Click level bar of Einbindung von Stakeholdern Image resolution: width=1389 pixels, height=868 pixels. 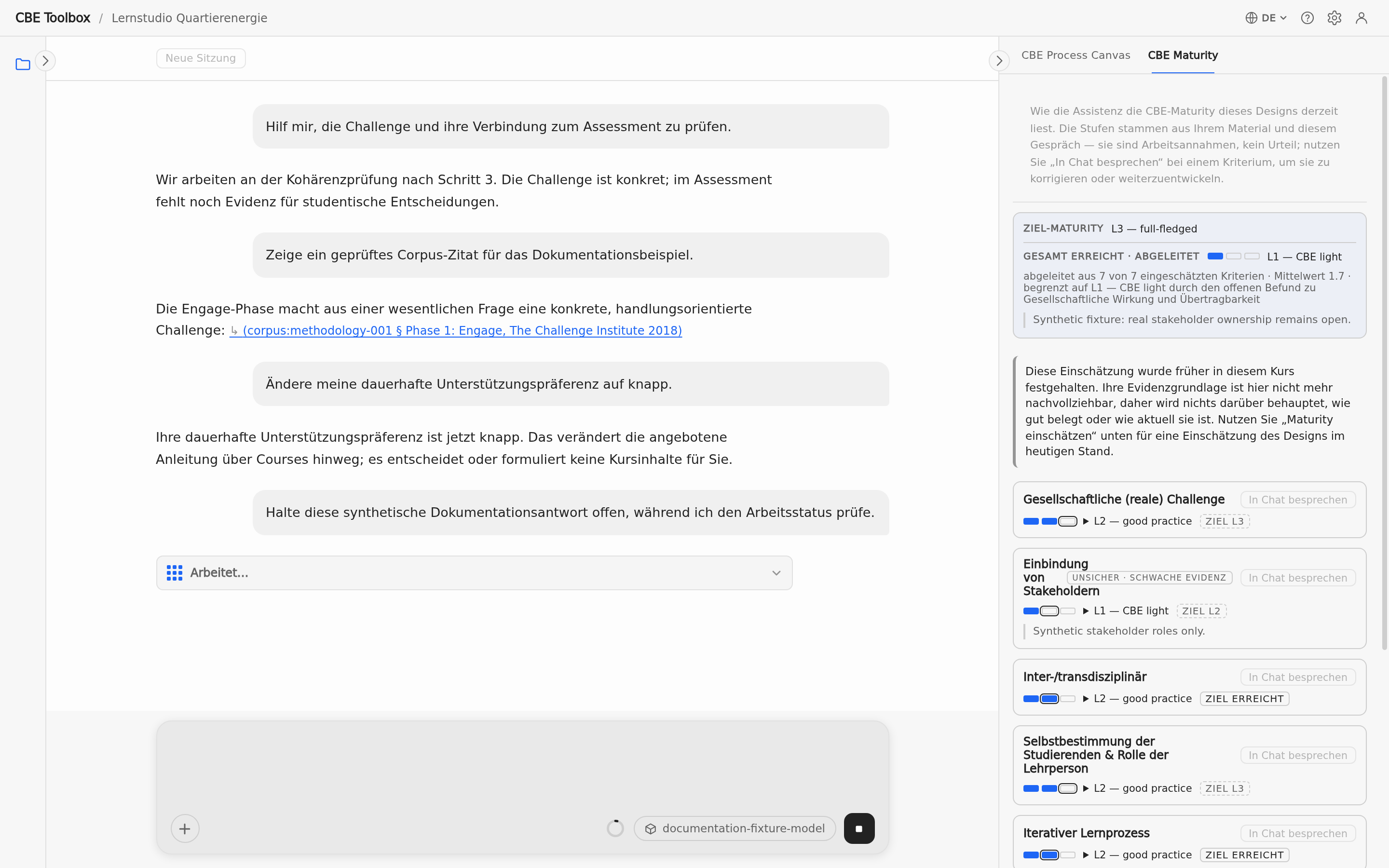point(1050,611)
